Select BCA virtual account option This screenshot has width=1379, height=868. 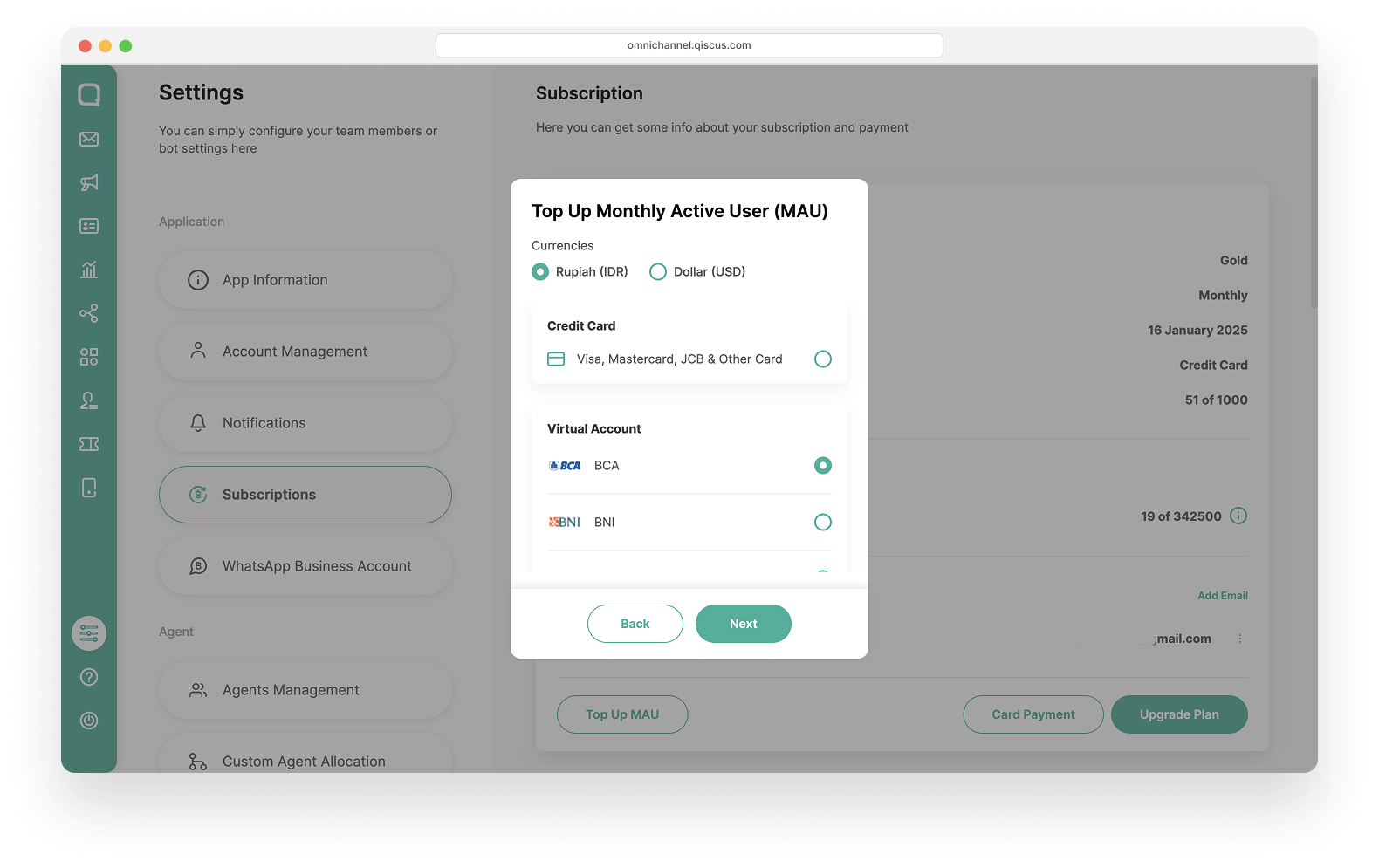click(689, 465)
